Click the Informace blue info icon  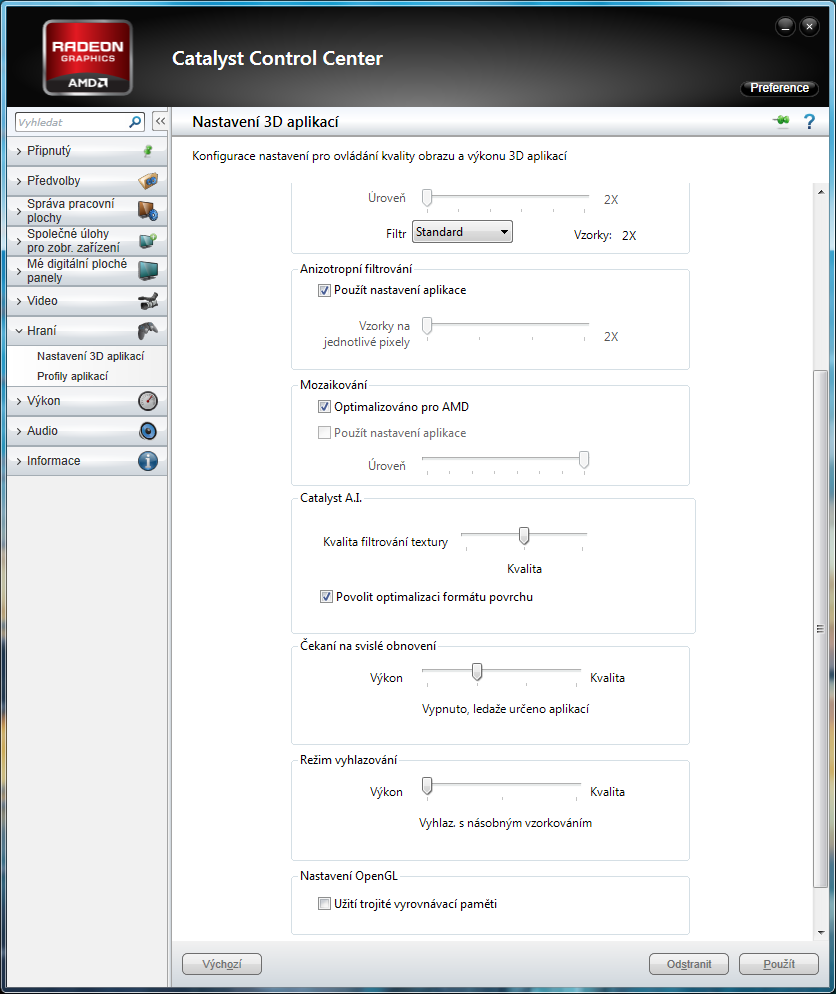point(148,461)
